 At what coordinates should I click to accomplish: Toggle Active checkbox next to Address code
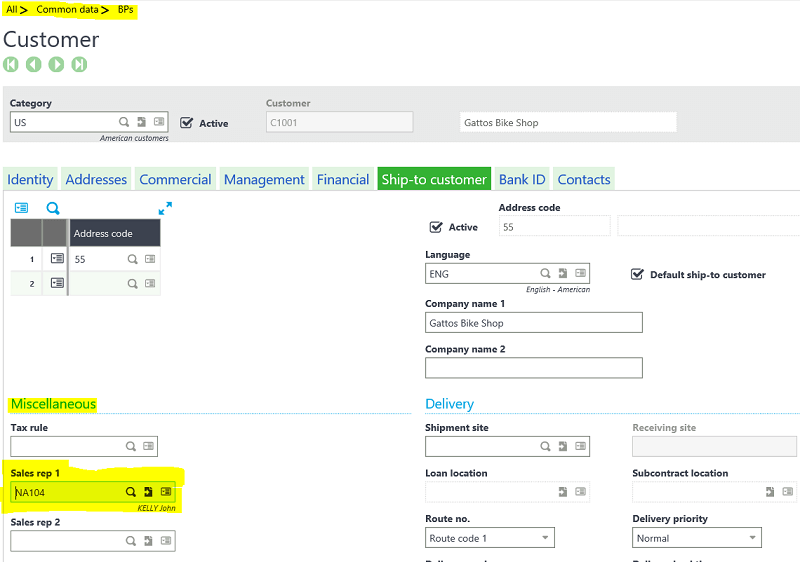click(435, 227)
